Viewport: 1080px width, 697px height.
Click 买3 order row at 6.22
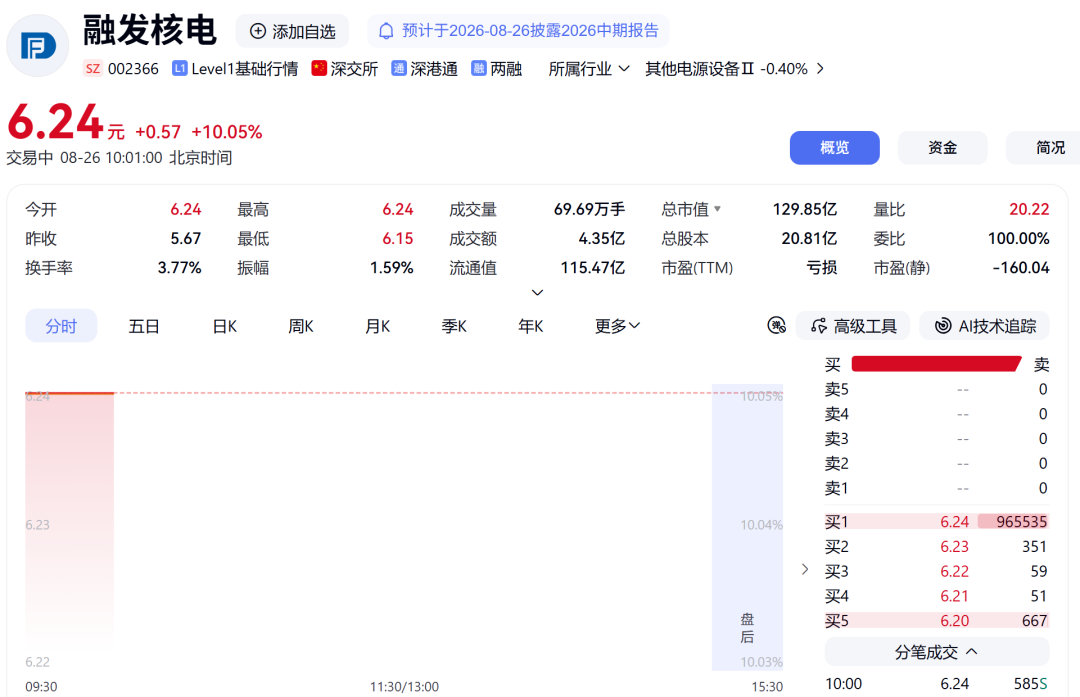[937, 571]
